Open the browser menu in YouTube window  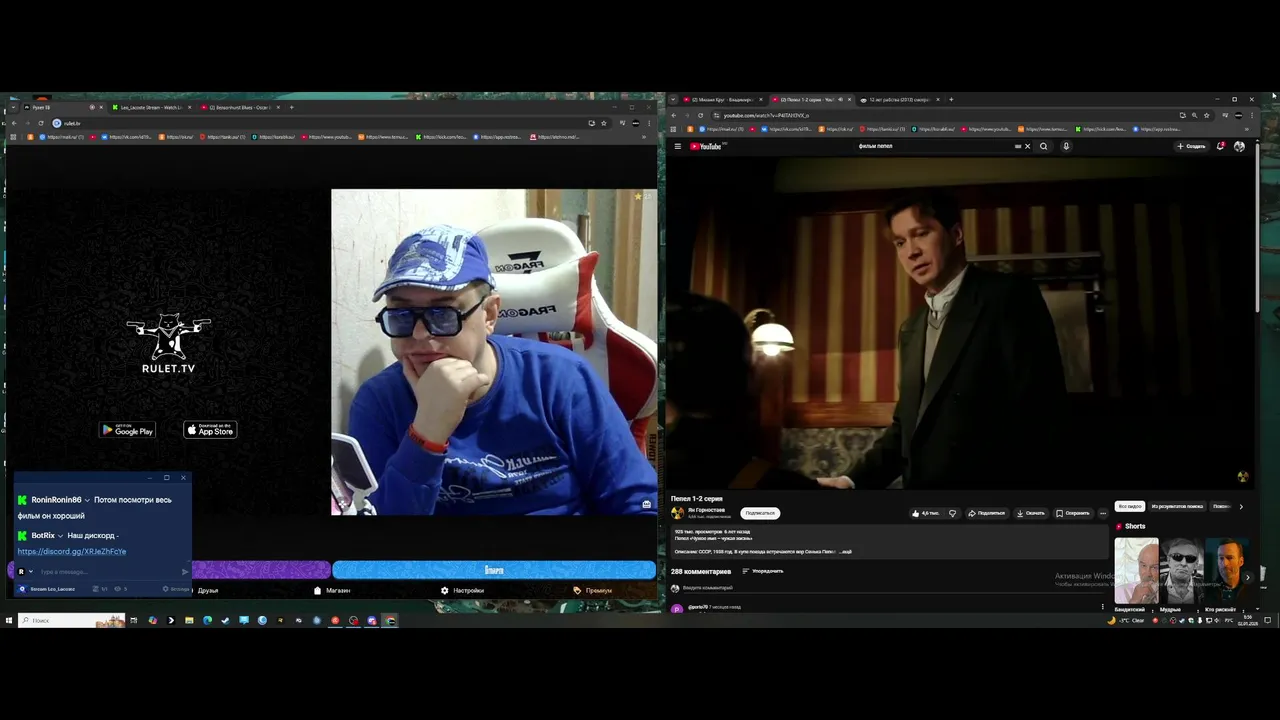pos(1251,115)
